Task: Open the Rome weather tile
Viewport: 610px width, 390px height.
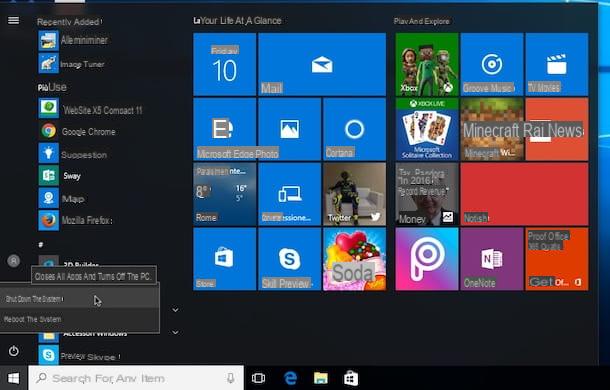Action: click(224, 194)
